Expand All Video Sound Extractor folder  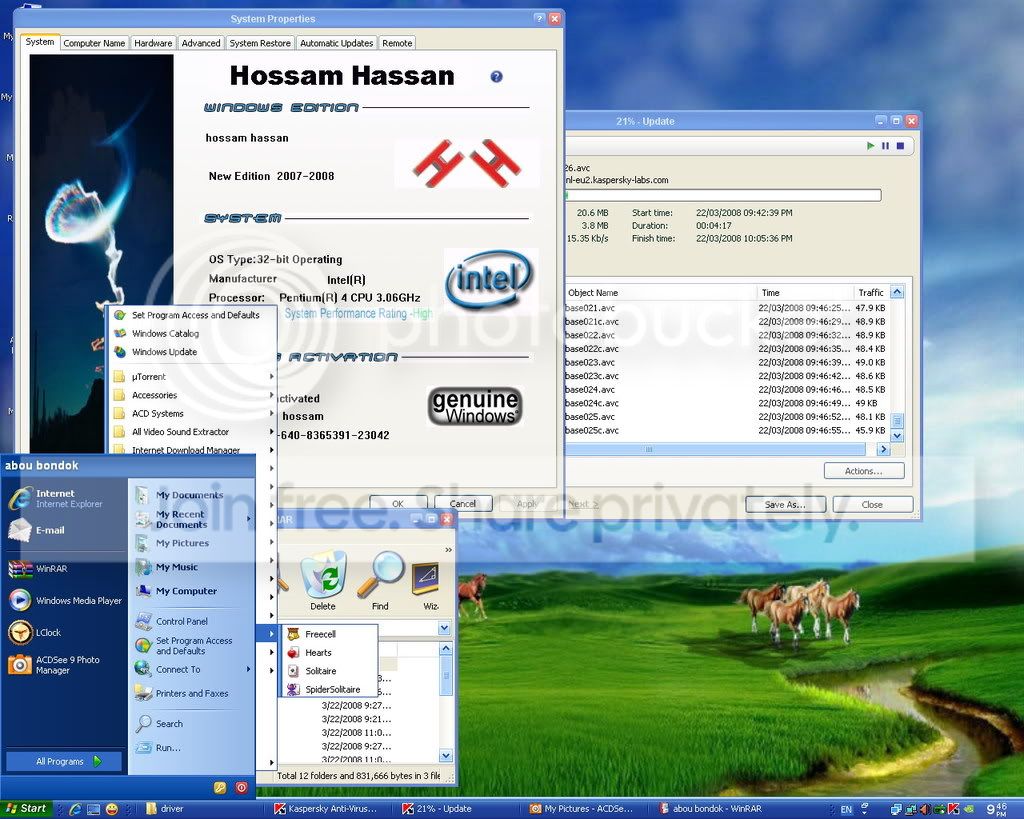(193, 432)
